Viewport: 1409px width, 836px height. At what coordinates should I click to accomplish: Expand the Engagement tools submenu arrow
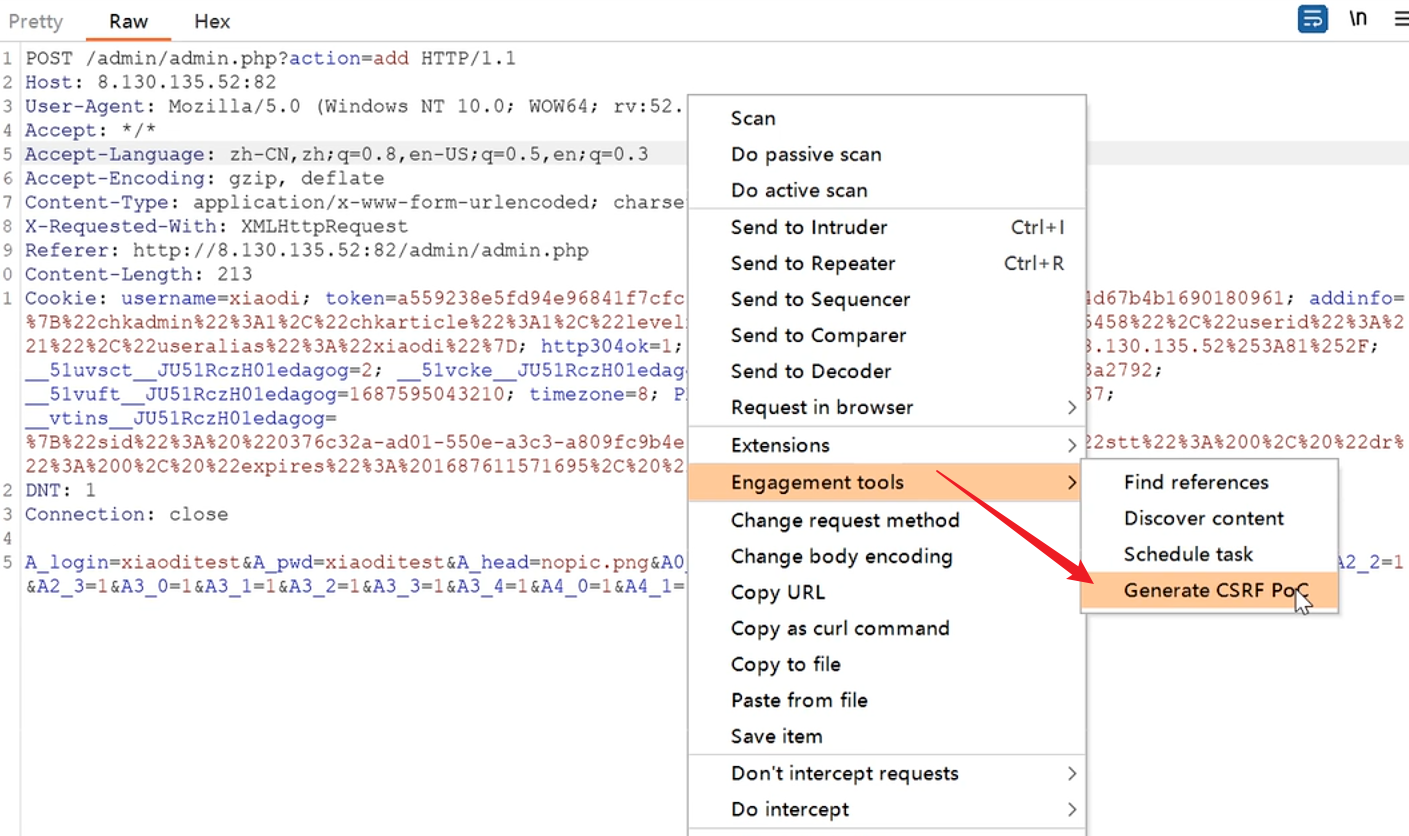(x=1072, y=483)
